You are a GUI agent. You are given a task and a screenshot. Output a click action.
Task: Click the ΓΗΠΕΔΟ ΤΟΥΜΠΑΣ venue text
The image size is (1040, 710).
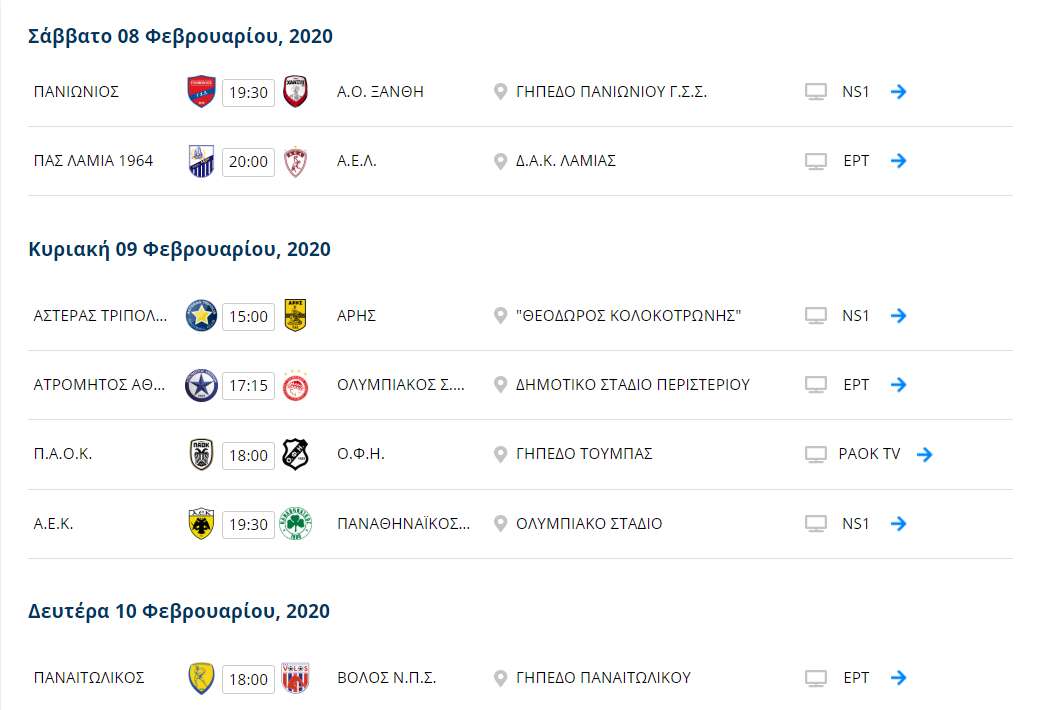(584, 454)
